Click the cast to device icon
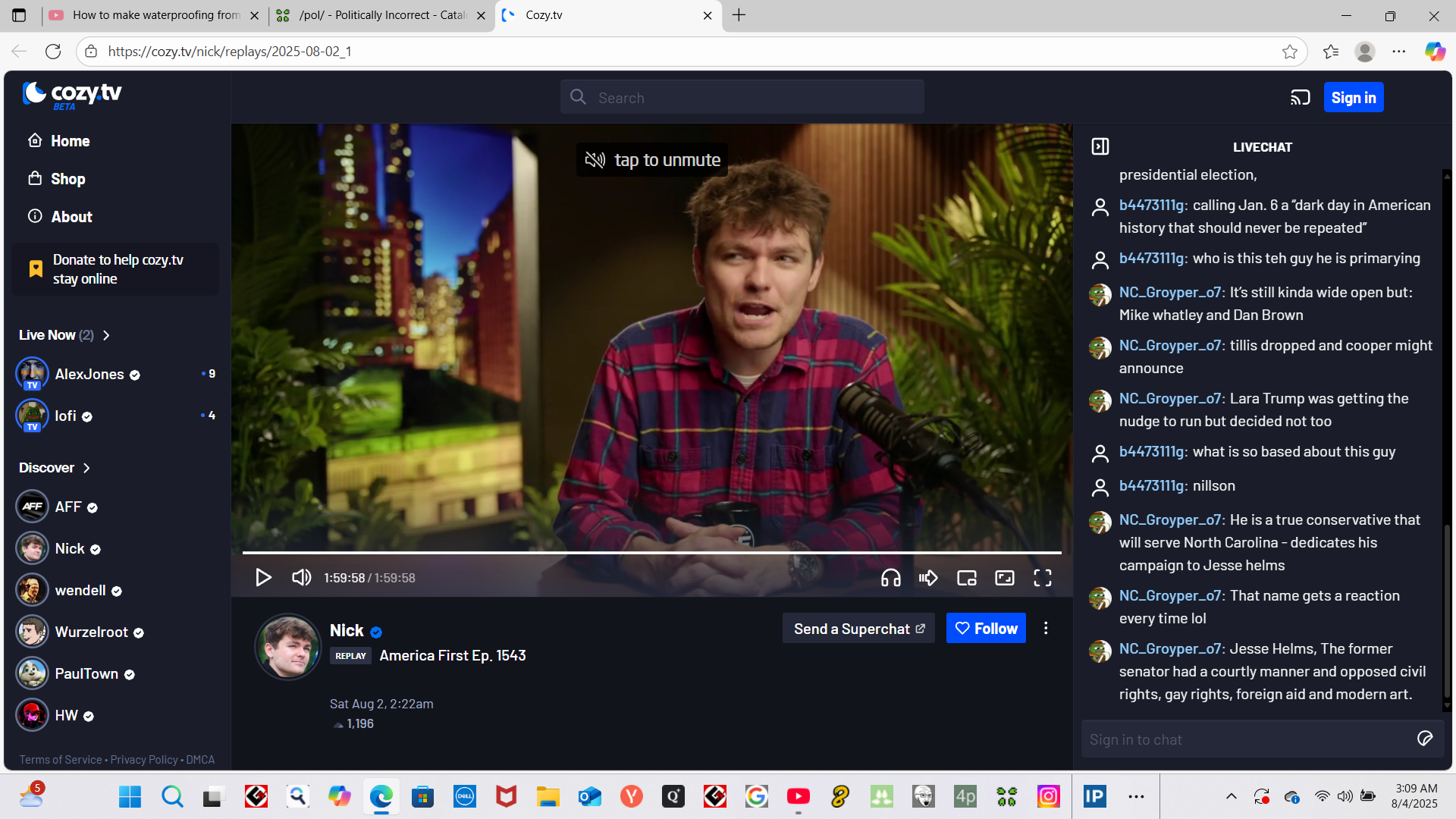 (1300, 98)
